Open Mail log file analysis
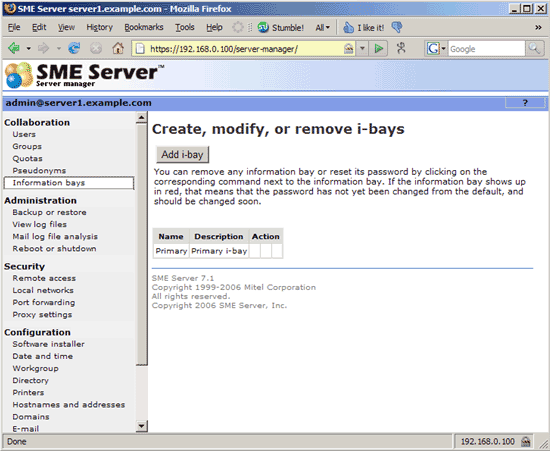This screenshot has width=550, height=451. pos(55,236)
